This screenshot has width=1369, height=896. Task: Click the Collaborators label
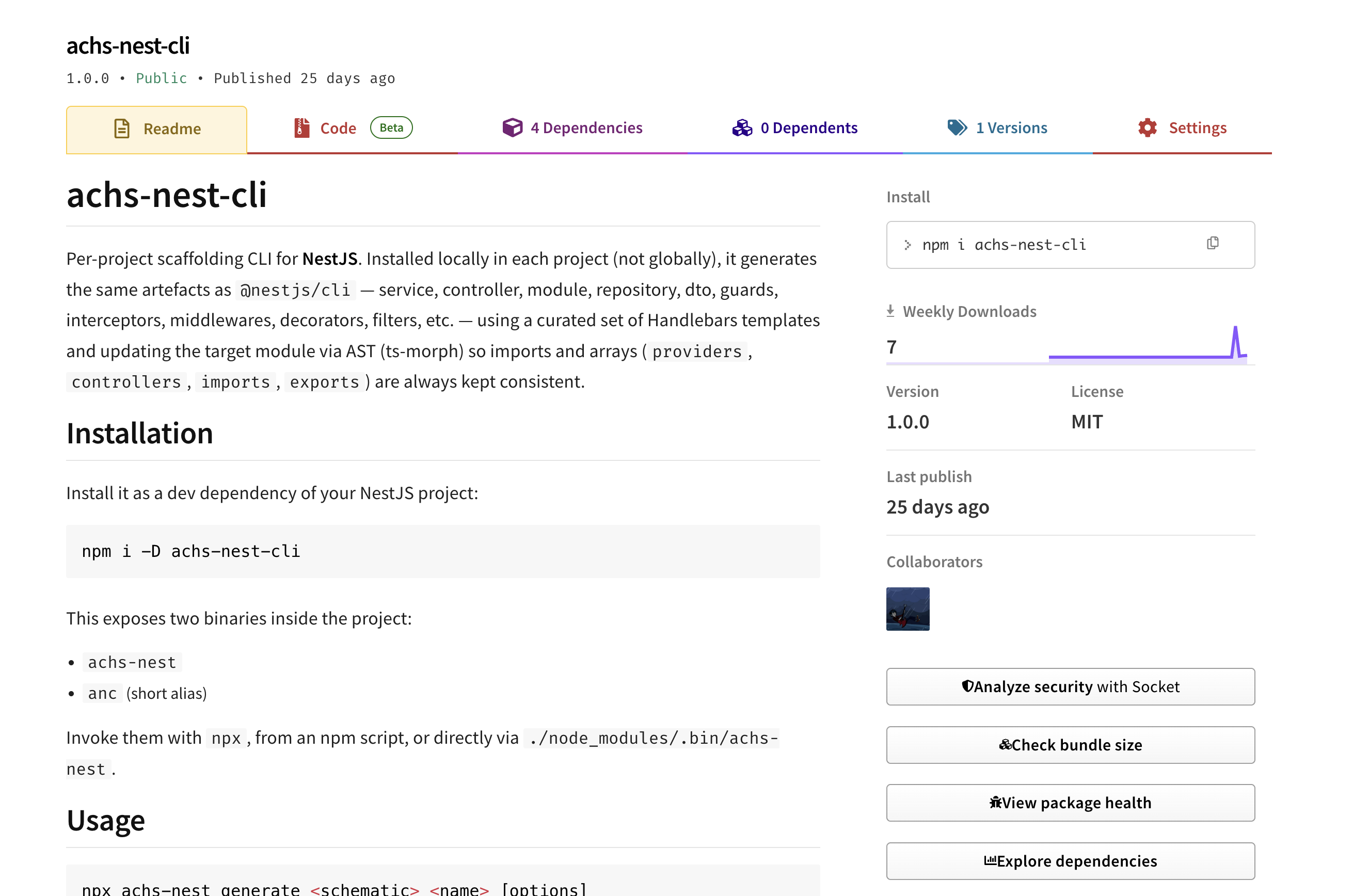tap(934, 562)
